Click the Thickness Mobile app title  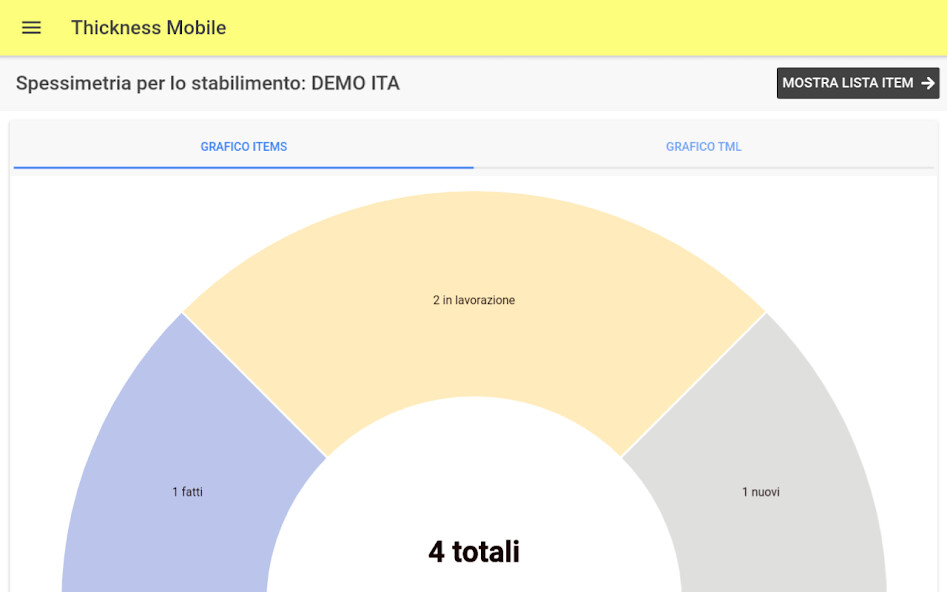click(x=149, y=28)
